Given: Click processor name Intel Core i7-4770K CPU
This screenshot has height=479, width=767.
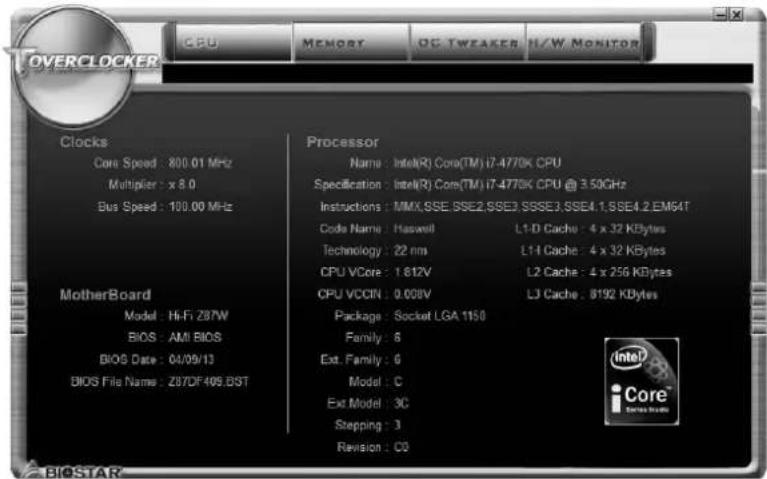Looking at the screenshot, I should (x=477, y=162).
